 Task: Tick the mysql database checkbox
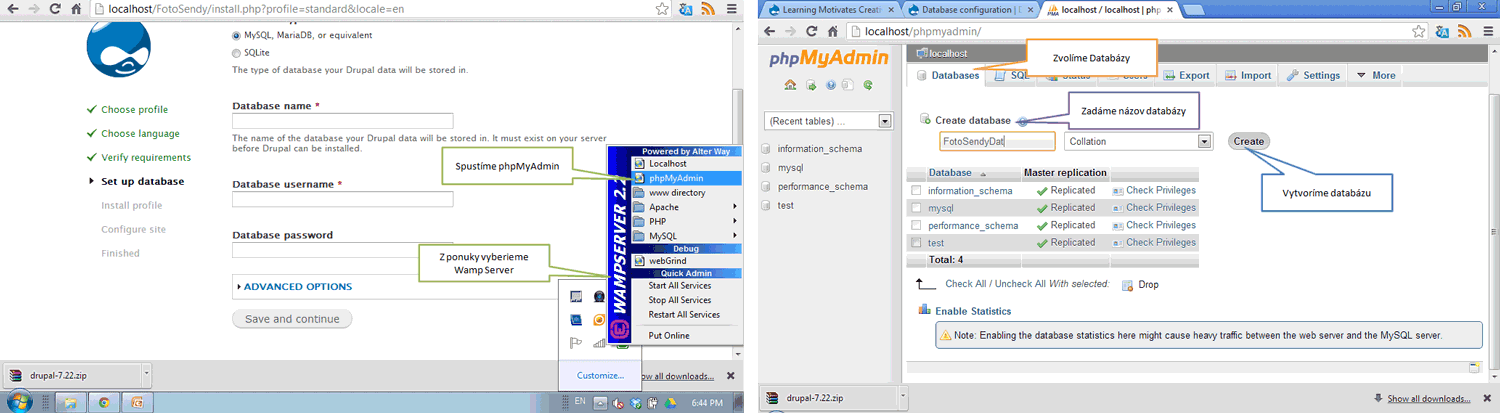[x=916, y=208]
